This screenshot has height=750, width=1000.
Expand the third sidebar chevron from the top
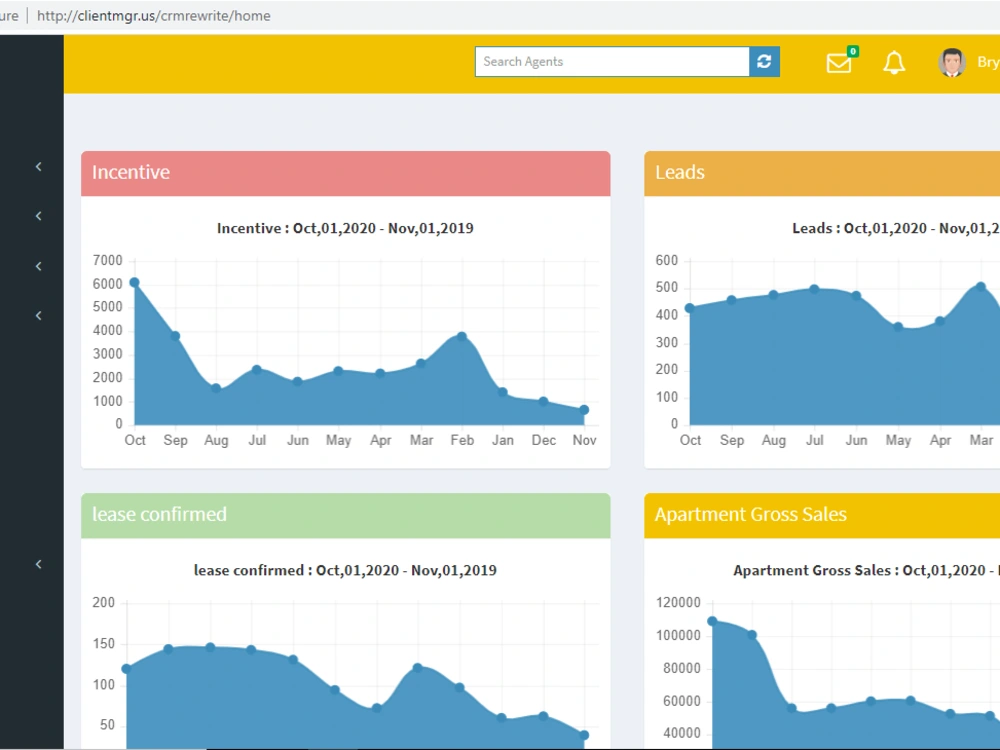(38, 266)
